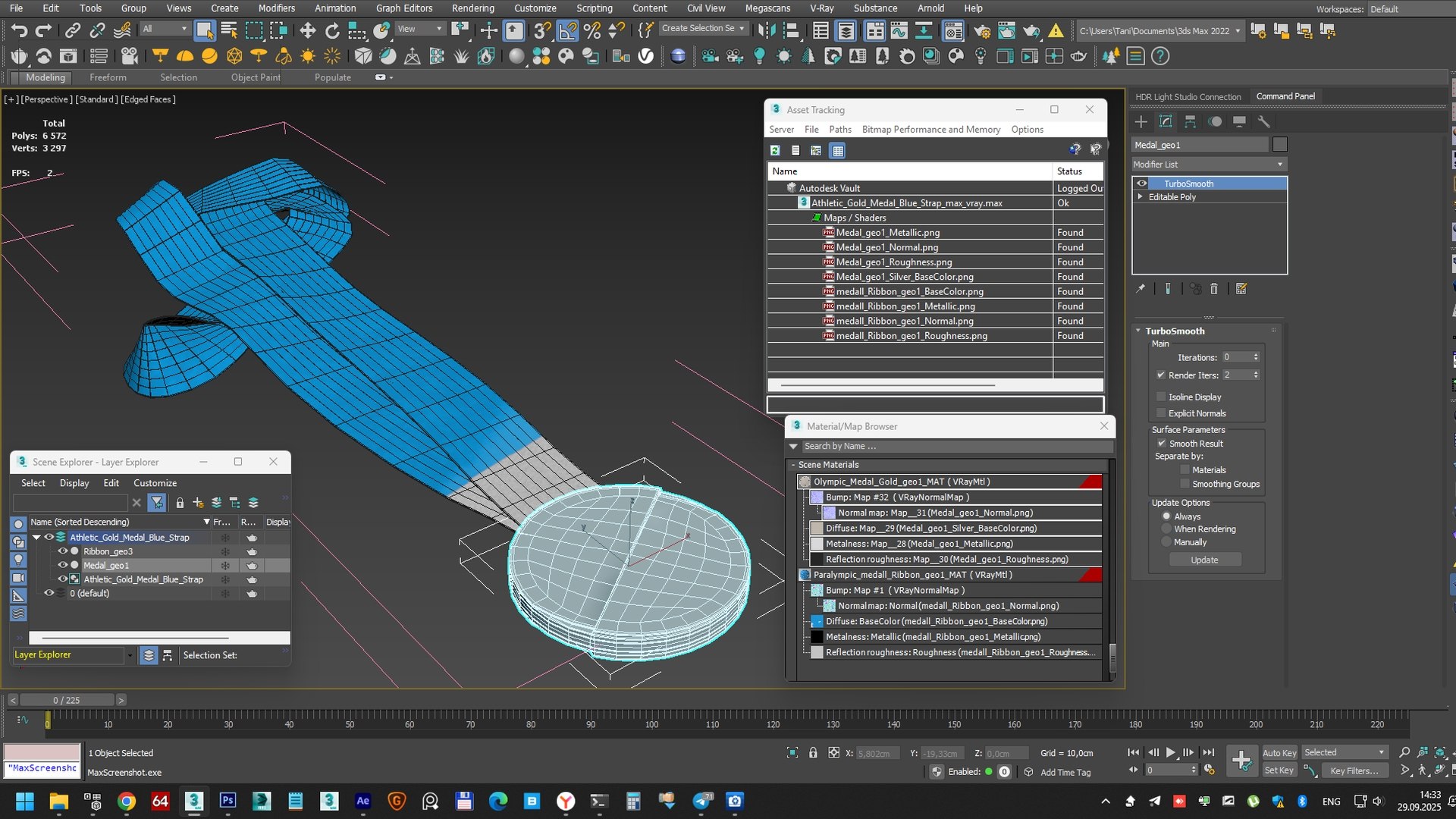This screenshot has height=819, width=1456.
Task: Open the Create tab in Command Panel
Action: point(1141,121)
